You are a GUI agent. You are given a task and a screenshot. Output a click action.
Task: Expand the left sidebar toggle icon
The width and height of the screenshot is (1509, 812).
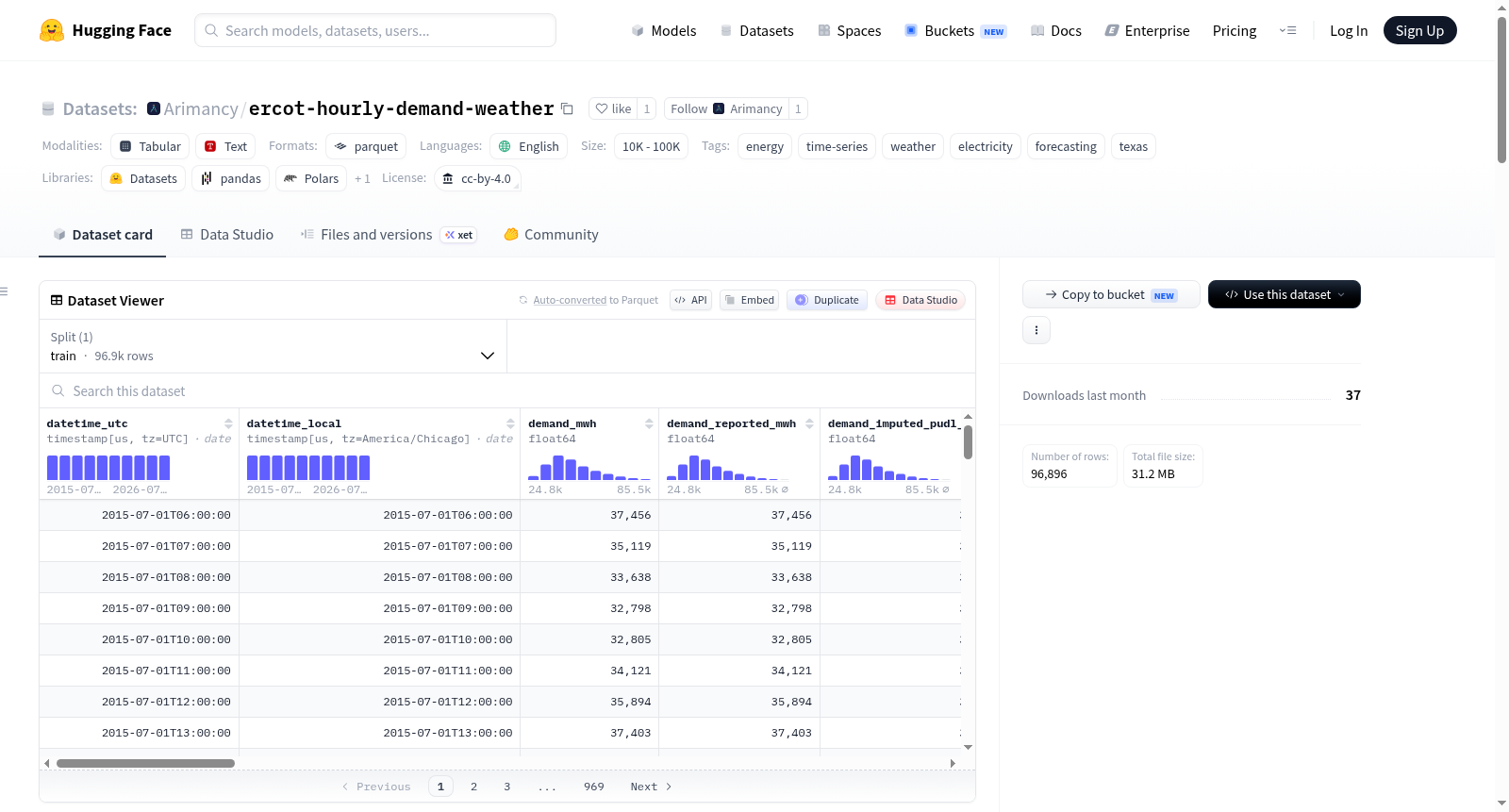[5, 291]
